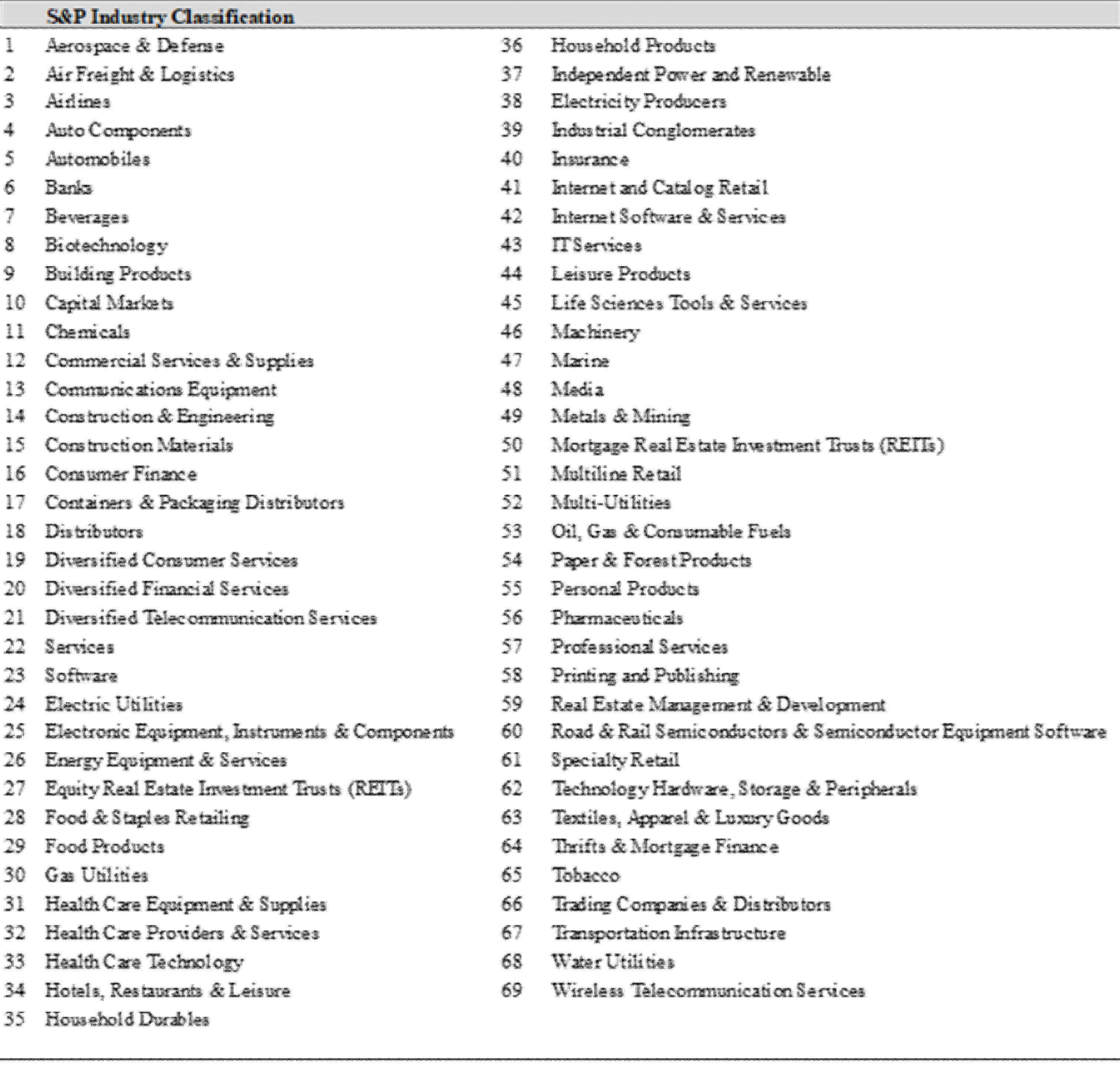This screenshot has height=1071, width=1120.
Task: Click Diversified Financial Services text
Action: (x=167, y=589)
